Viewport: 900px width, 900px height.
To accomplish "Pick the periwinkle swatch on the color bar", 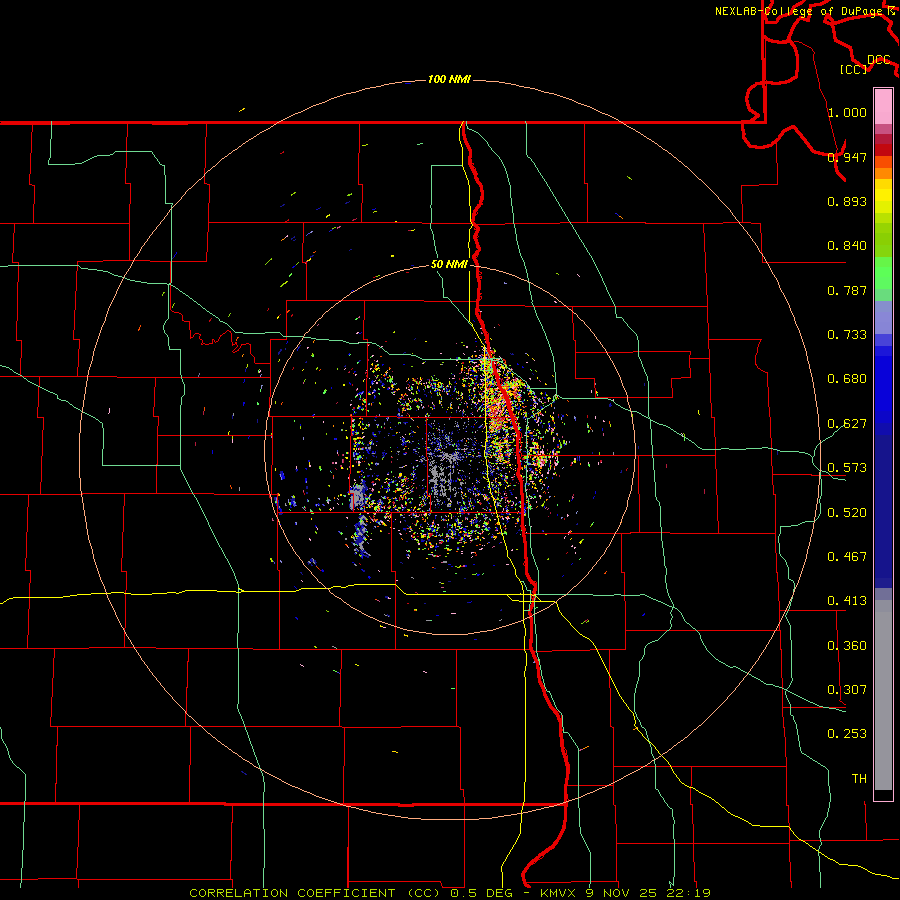I will (883, 317).
